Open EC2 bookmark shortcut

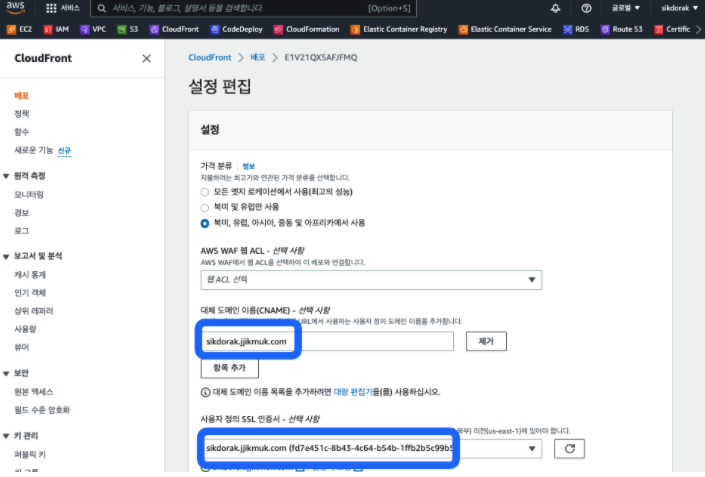tap(19, 29)
